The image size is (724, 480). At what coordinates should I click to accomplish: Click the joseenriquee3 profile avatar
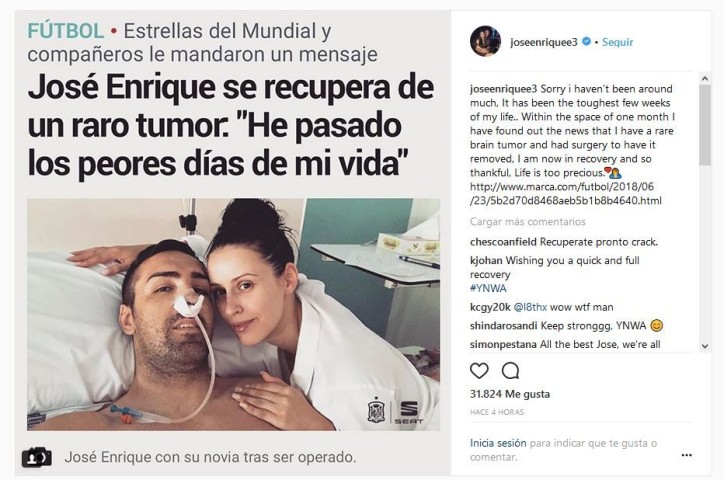pos(485,41)
